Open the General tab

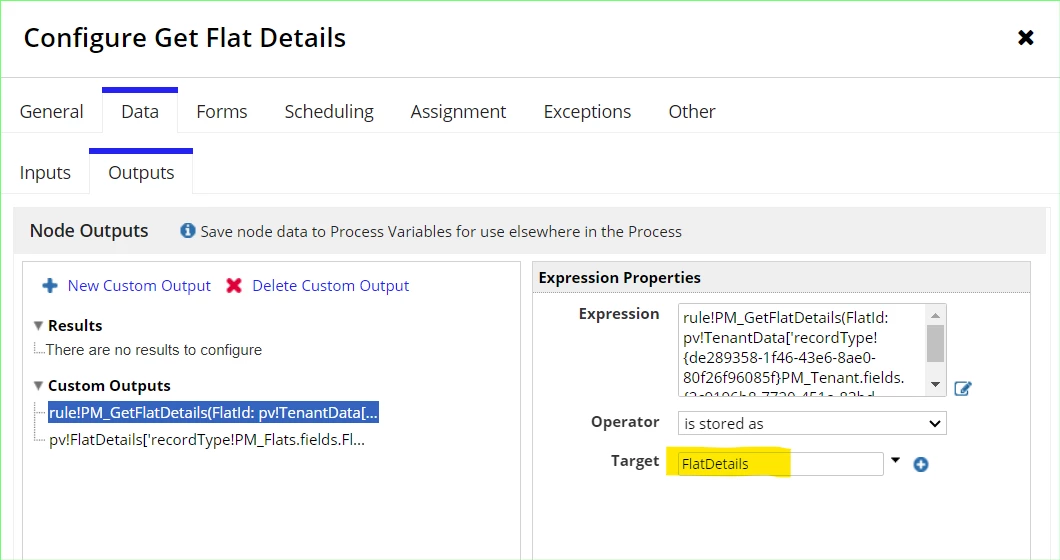[x=51, y=112]
